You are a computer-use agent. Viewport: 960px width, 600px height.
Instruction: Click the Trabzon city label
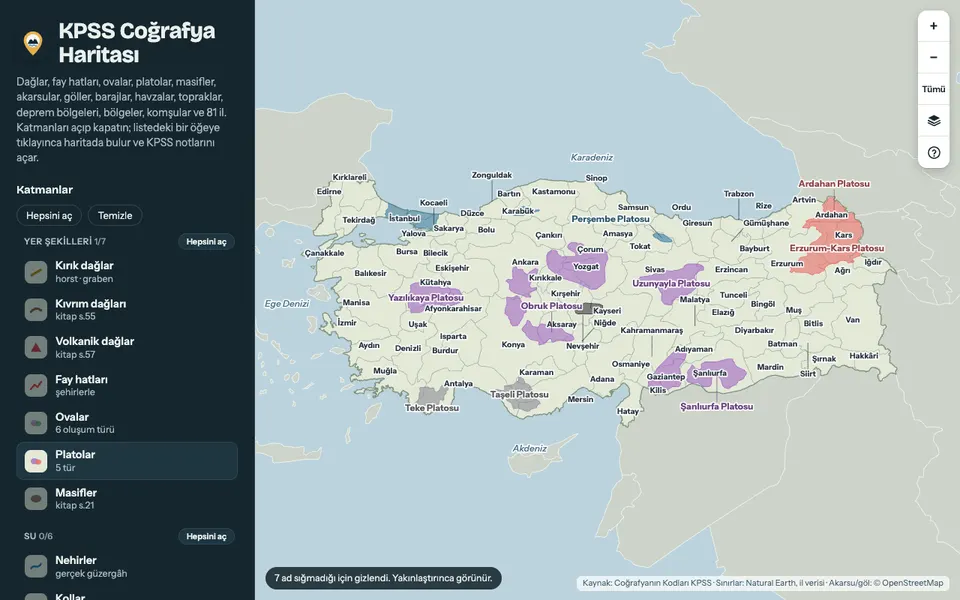point(738,193)
